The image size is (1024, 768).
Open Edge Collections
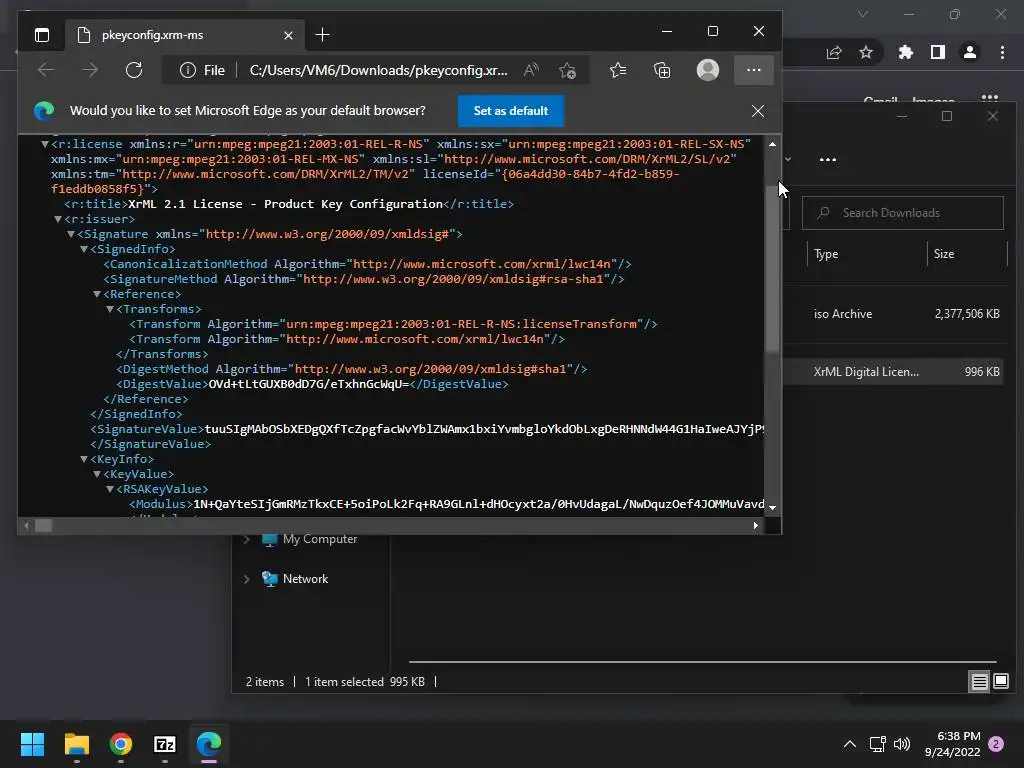662,70
